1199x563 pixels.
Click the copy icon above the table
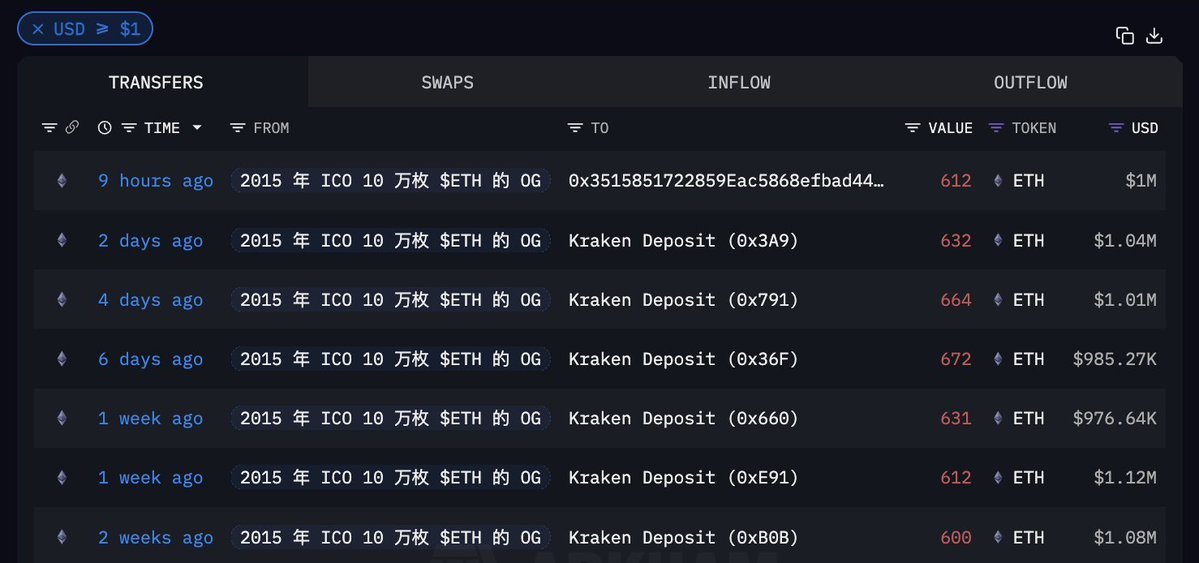1125,36
